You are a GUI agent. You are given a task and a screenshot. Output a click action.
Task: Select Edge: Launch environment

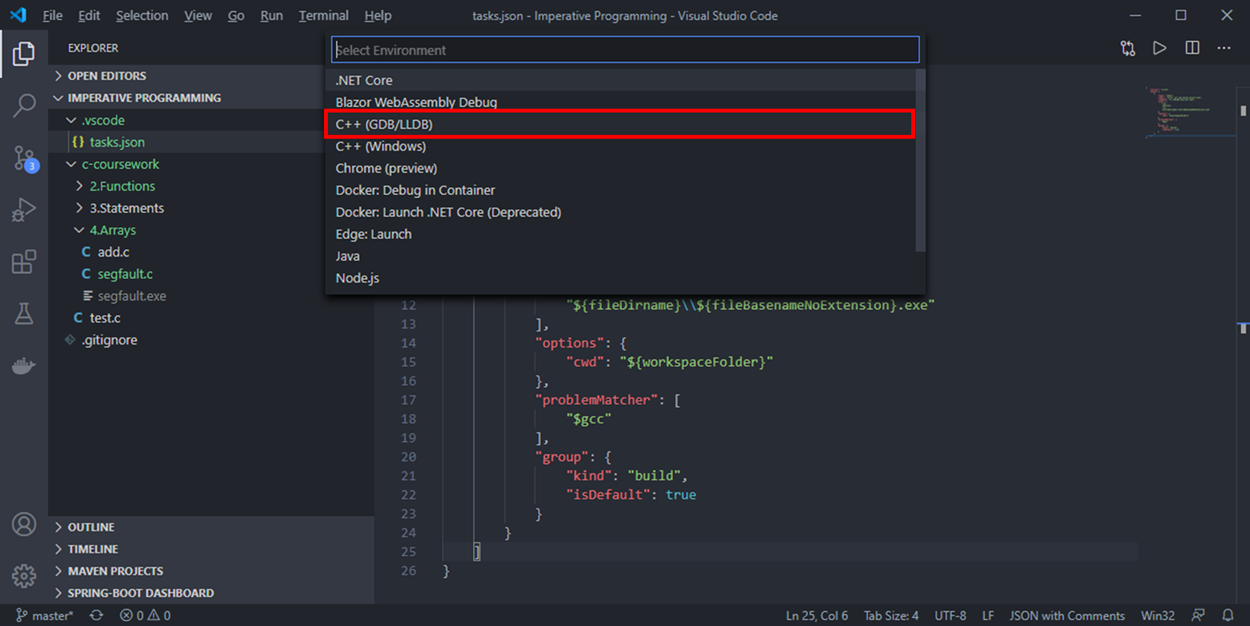pyautogui.click(x=621, y=234)
